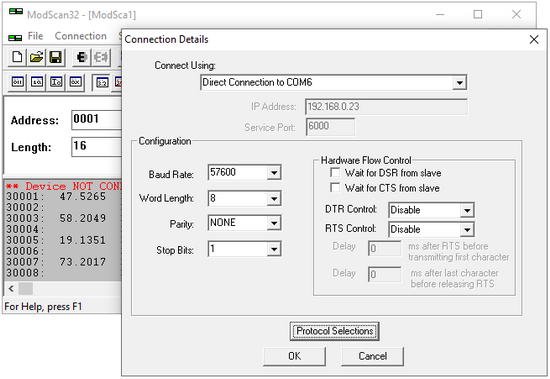Screen dimensions: 550x379
Task: Maximize the ModScan32 window
Action: pos(478,14)
